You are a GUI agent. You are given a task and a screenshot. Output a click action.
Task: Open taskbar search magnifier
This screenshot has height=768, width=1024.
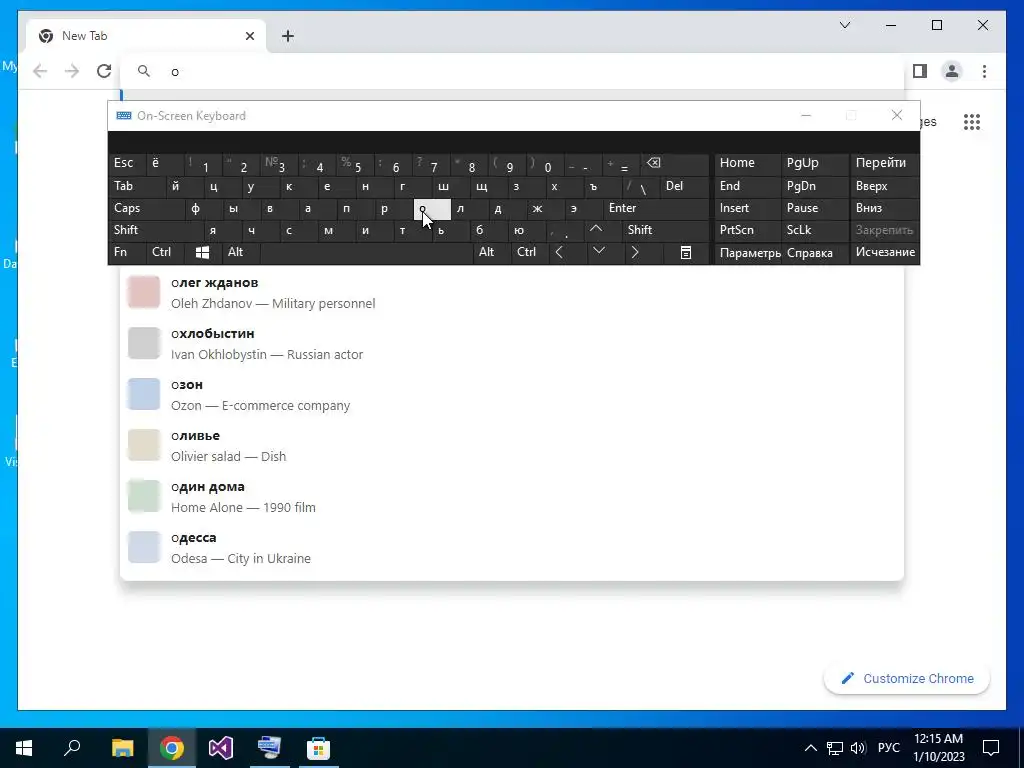coord(72,748)
